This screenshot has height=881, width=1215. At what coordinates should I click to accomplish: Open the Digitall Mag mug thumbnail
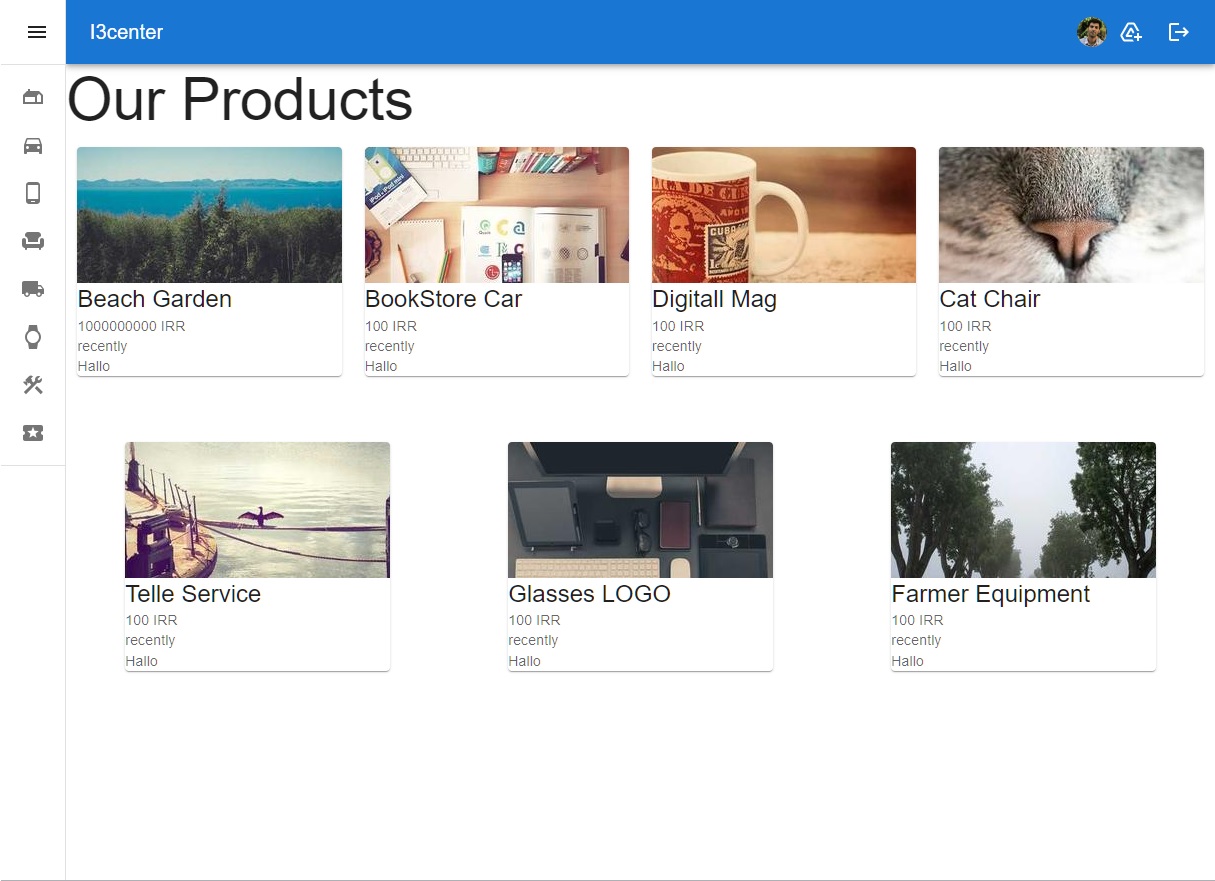[x=783, y=215]
